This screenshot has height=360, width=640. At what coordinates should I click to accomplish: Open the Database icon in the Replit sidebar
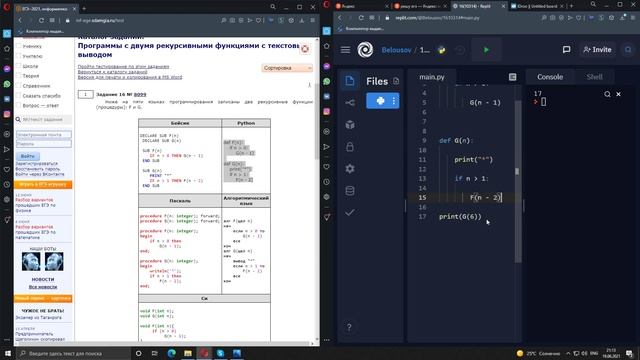point(350,191)
